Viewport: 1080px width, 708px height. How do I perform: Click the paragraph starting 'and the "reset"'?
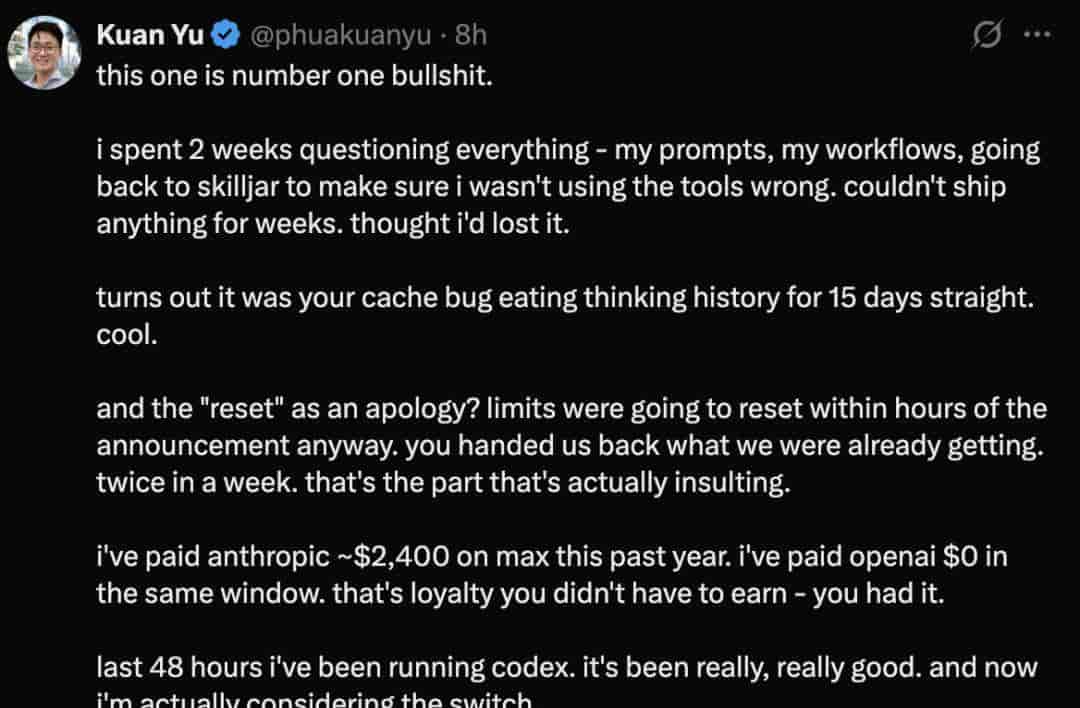[x=571, y=446]
